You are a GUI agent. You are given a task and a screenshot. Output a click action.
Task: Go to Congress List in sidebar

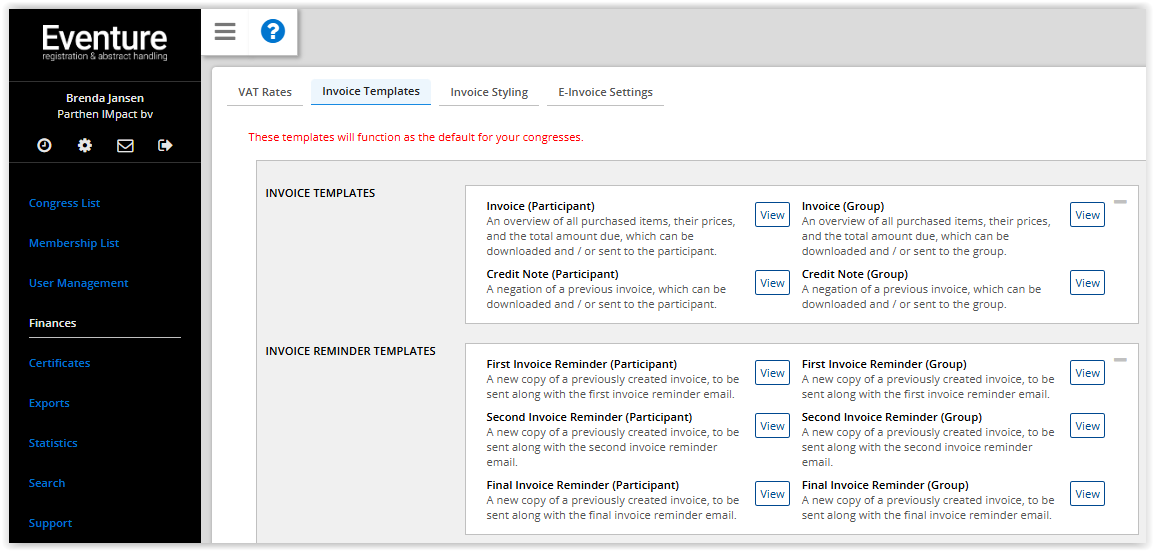(65, 203)
